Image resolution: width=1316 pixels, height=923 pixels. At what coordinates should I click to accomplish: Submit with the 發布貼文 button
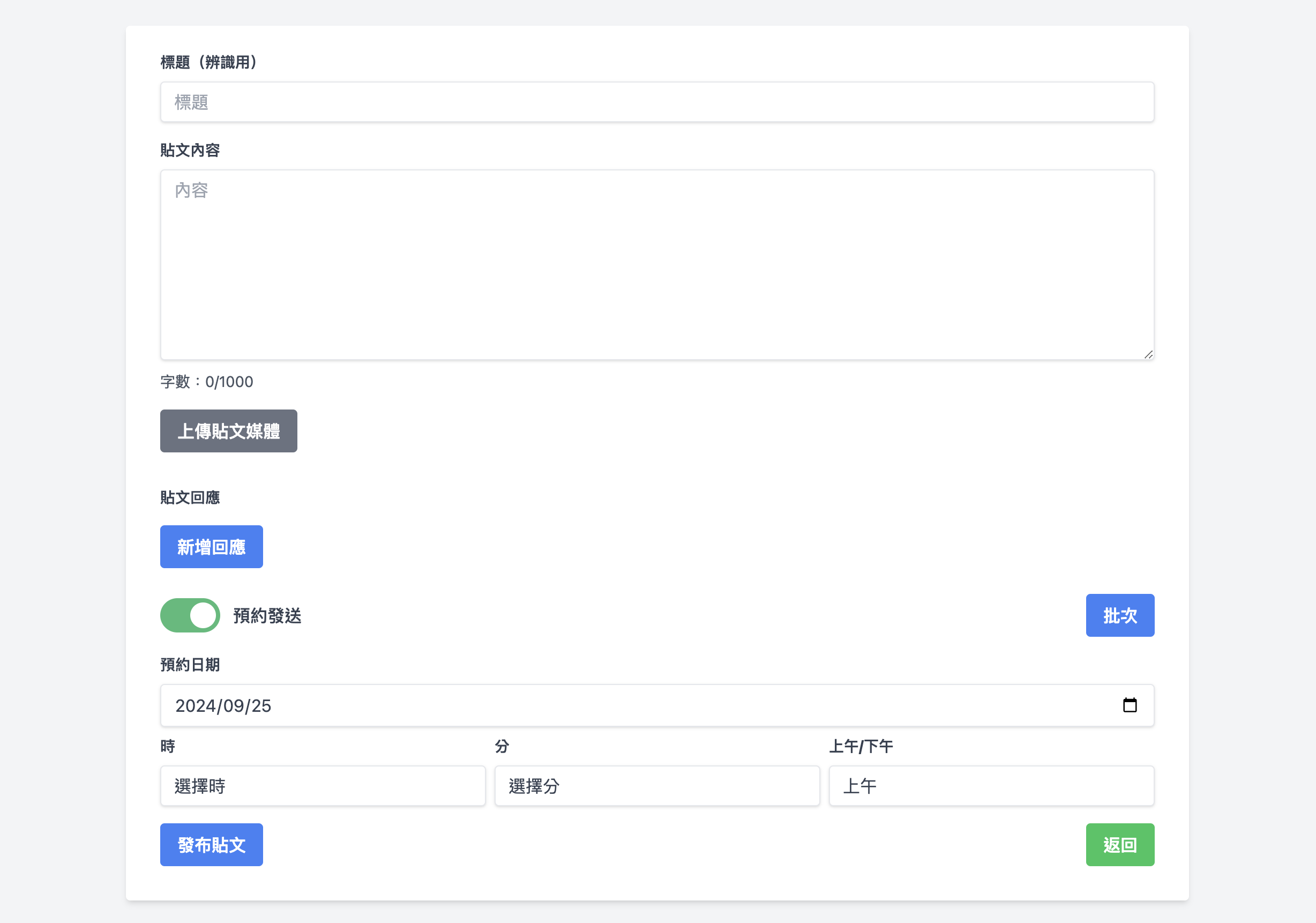tap(211, 845)
